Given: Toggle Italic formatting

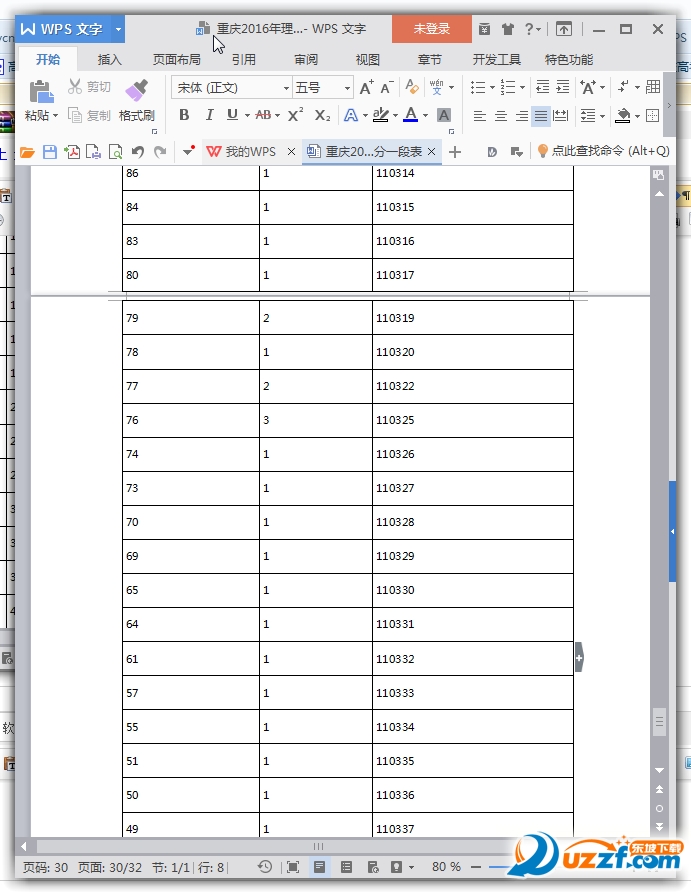Looking at the screenshot, I should point(209,115).
